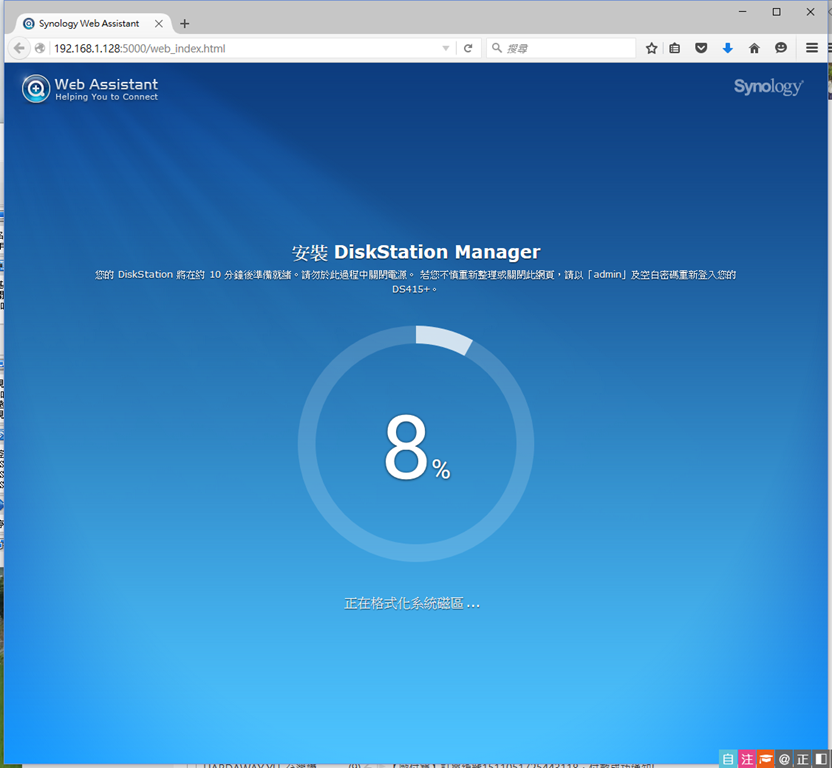Click the chat smiley face icon
This screenshot has height=768, width=832.
tap(781, 48)
